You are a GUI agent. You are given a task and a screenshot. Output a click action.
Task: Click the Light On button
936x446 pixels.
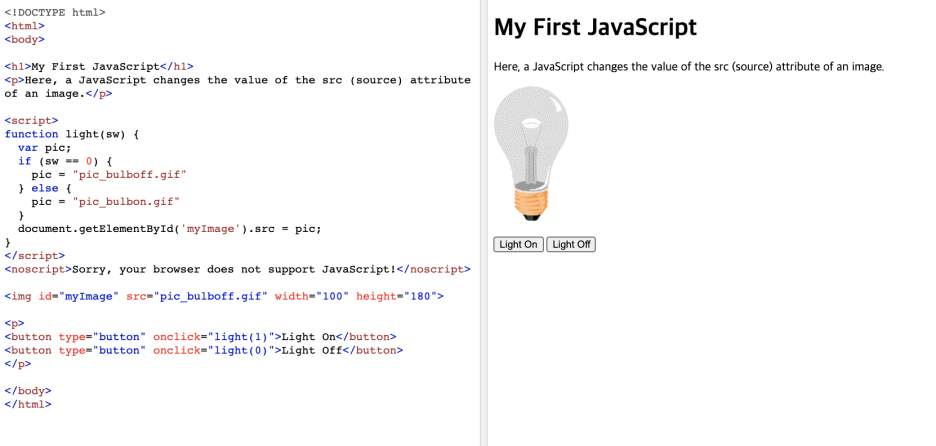pos(518,244)
